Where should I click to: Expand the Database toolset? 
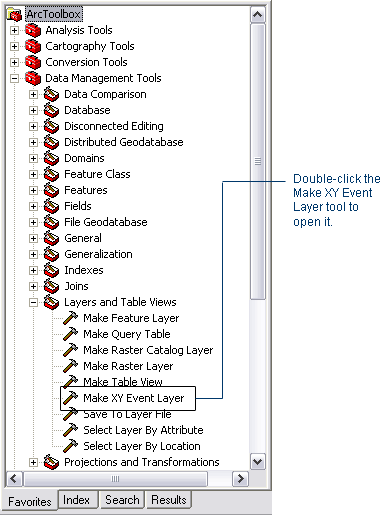click(33, 110)
